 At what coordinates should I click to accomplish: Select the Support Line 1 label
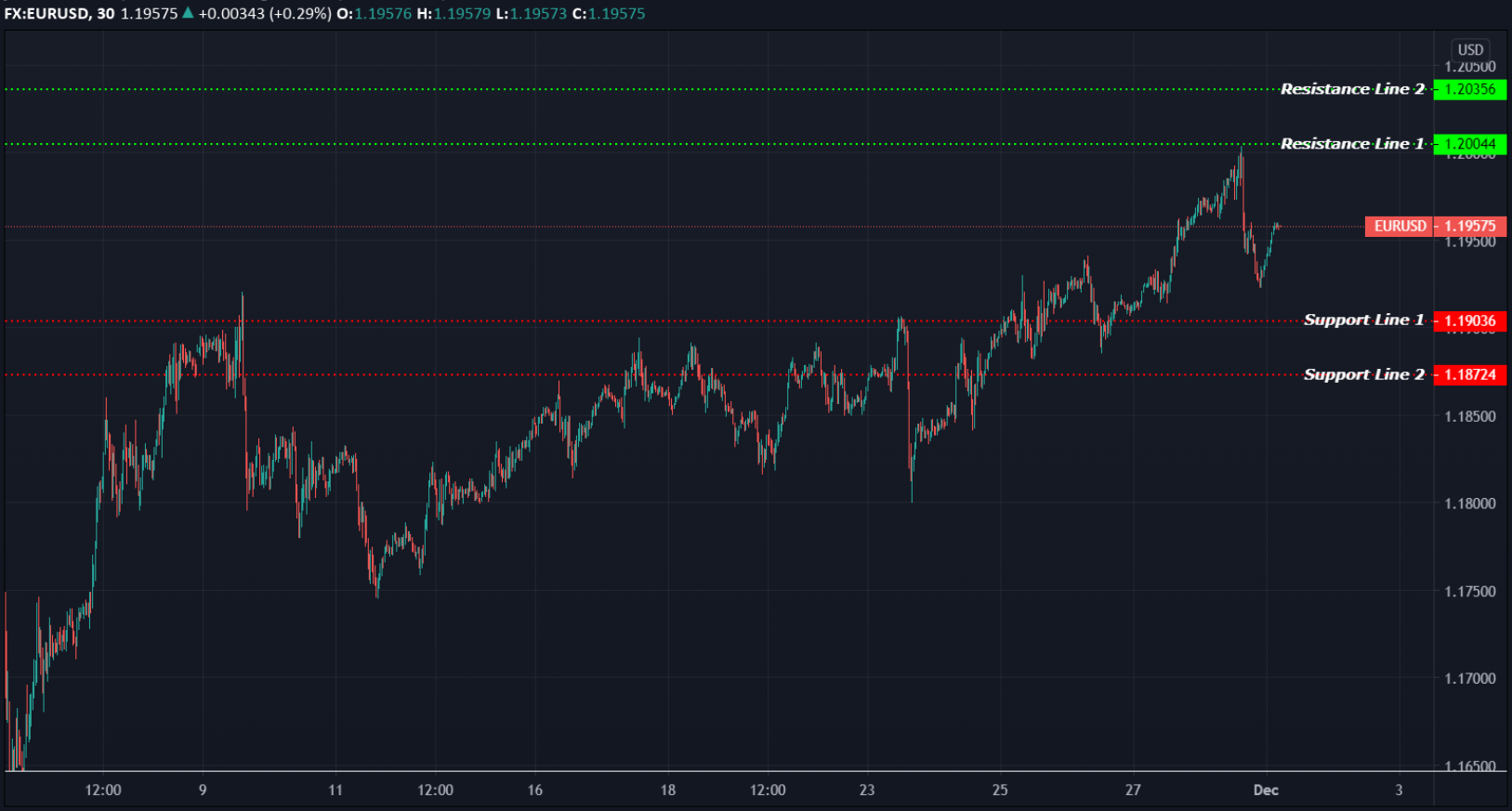1363,320
